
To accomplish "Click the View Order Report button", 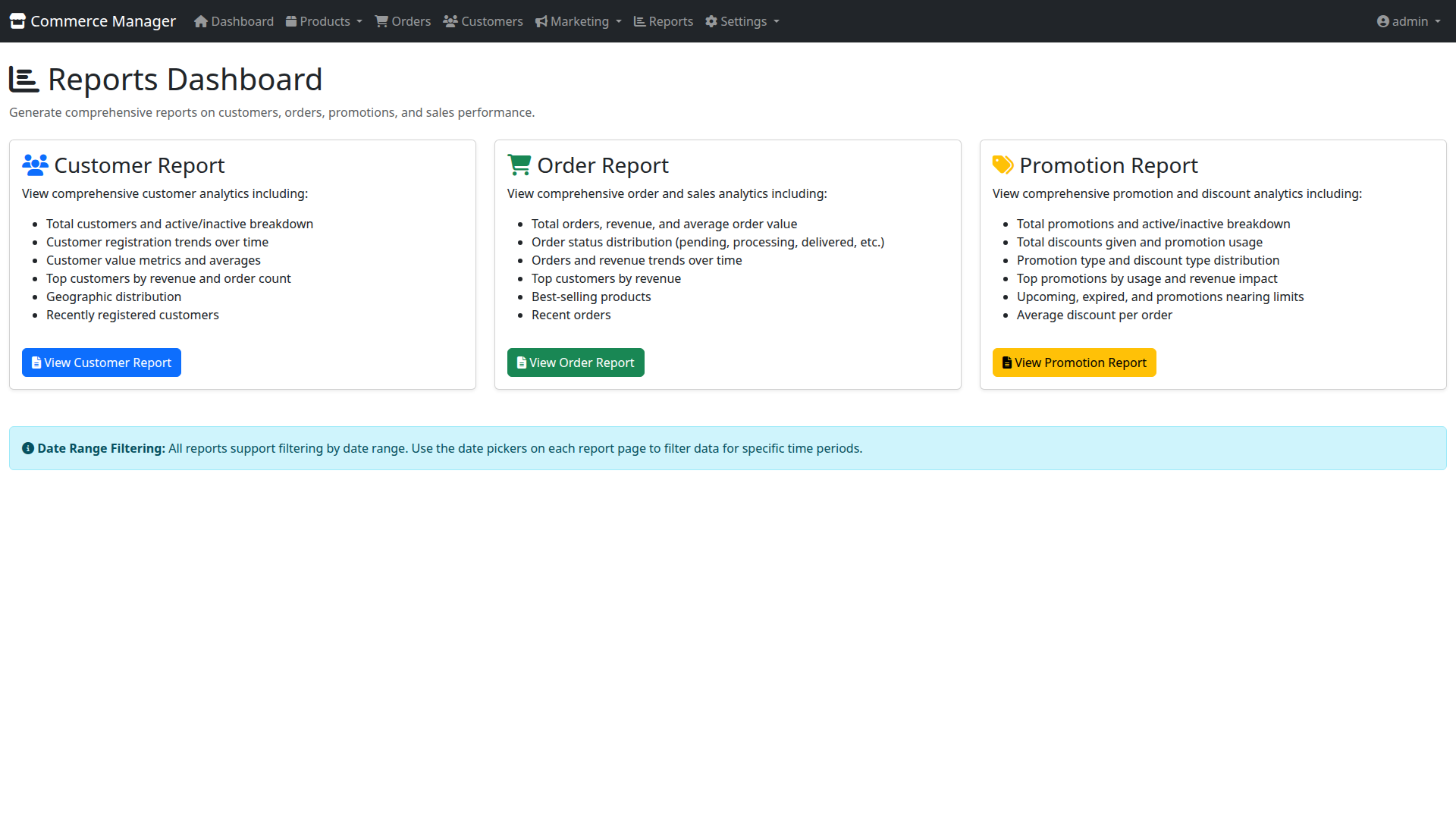I will [575, 362].
